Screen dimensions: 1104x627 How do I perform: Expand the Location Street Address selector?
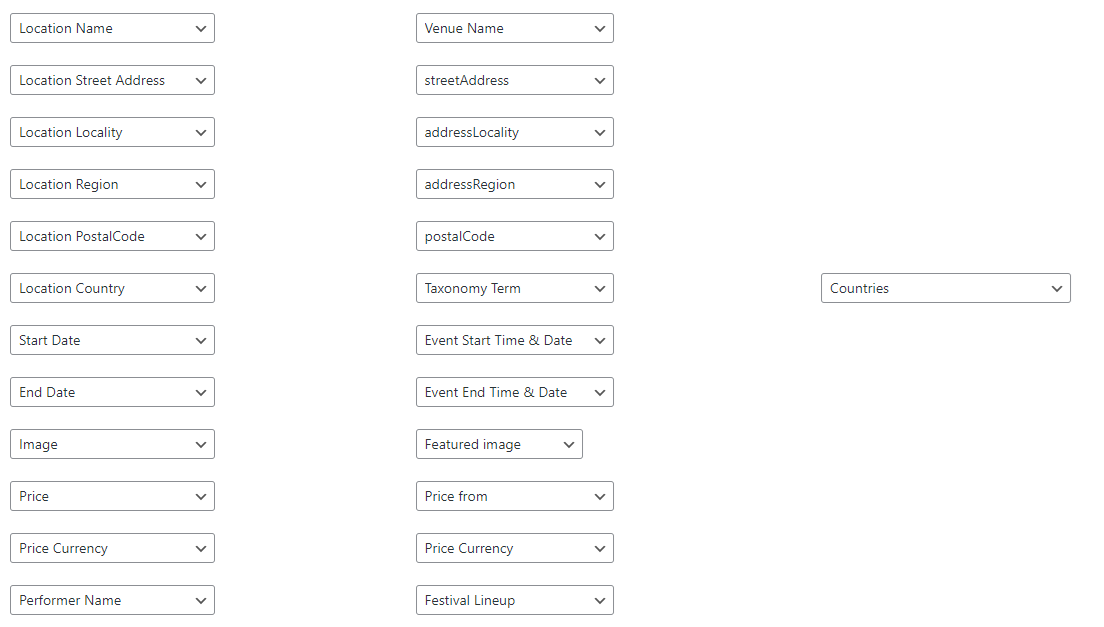(113, 80)
